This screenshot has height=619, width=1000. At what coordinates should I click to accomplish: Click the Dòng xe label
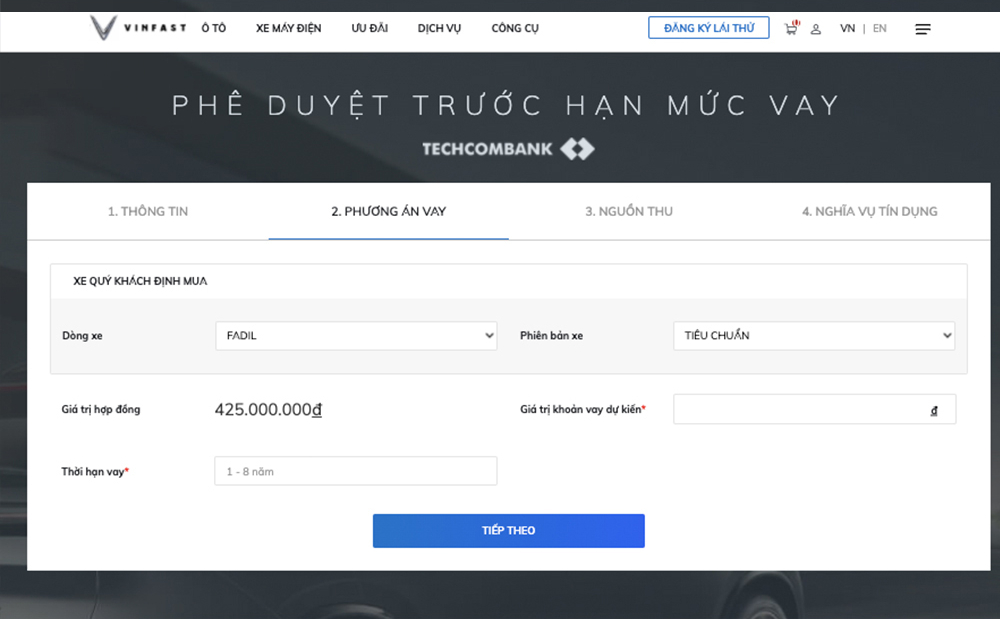82,335
